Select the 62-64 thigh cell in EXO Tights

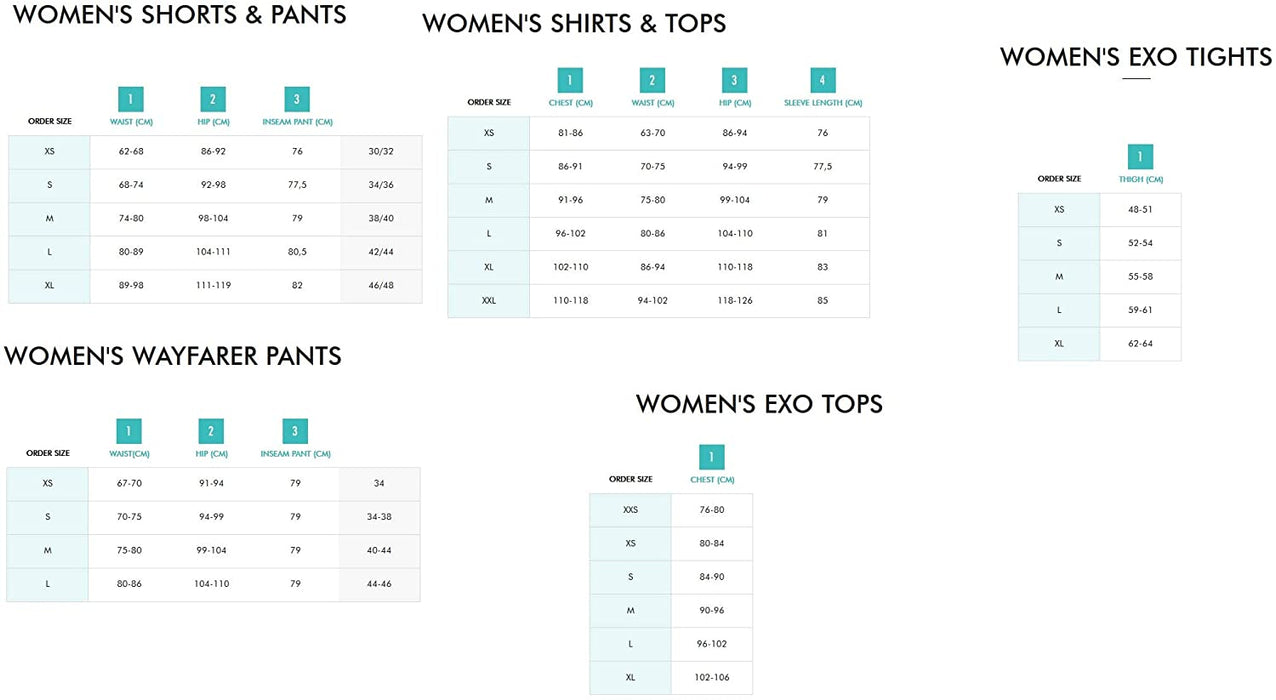(1140, 344)
